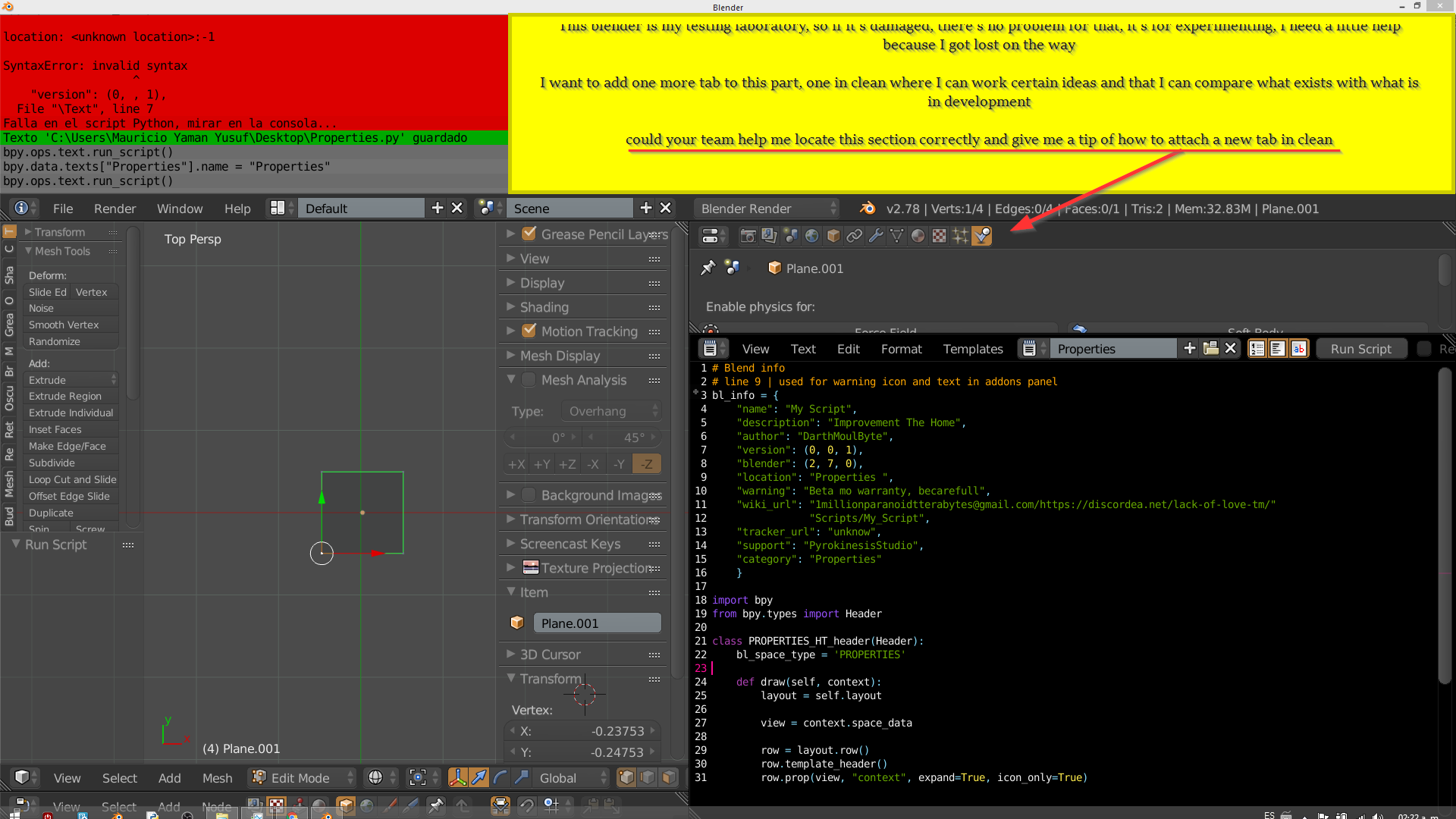Click the vertex X coordinate value field
The image size is (1456, 819).
(x=582, y=731)
